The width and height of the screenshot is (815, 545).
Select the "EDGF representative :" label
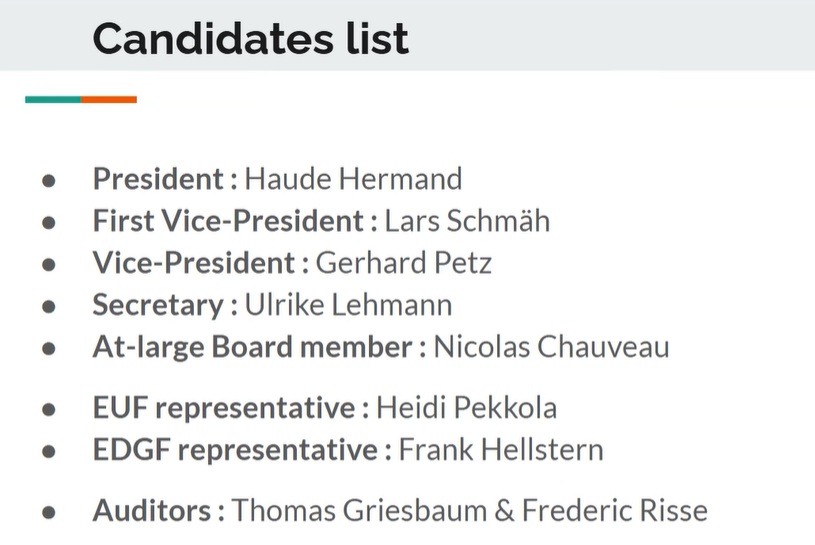(x=242, y=449)
